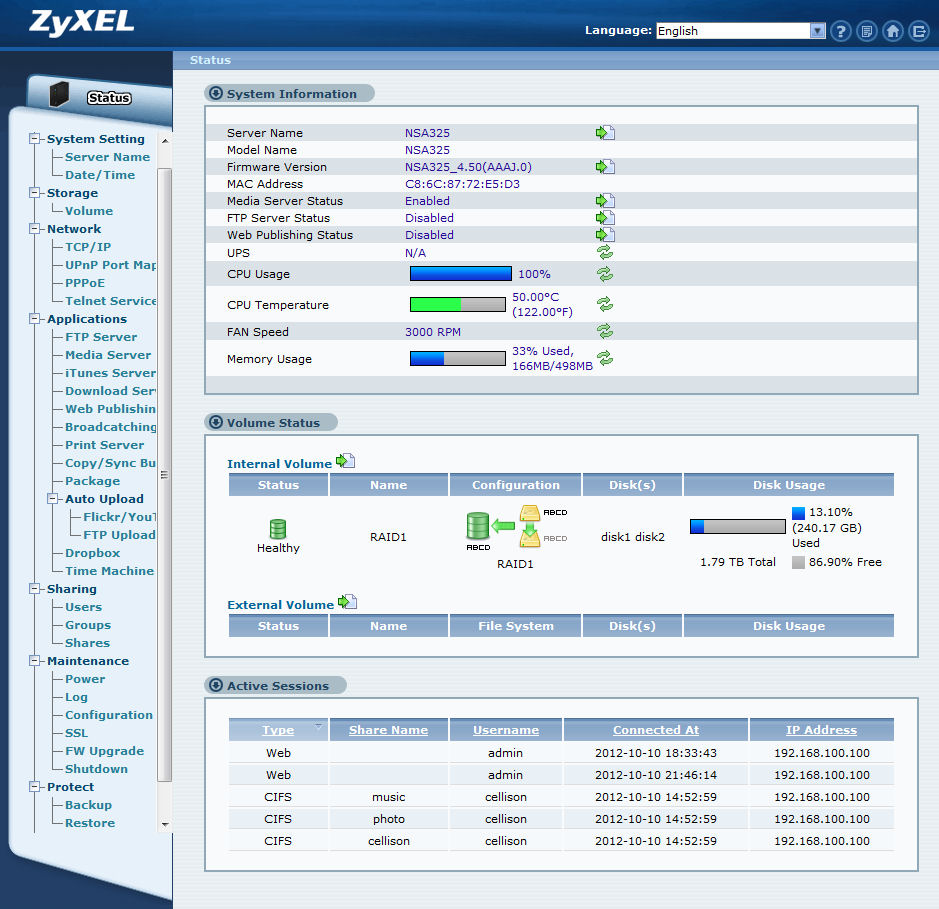Open Dropbox settings
The image size is (939, 909).
click(92, 553)
